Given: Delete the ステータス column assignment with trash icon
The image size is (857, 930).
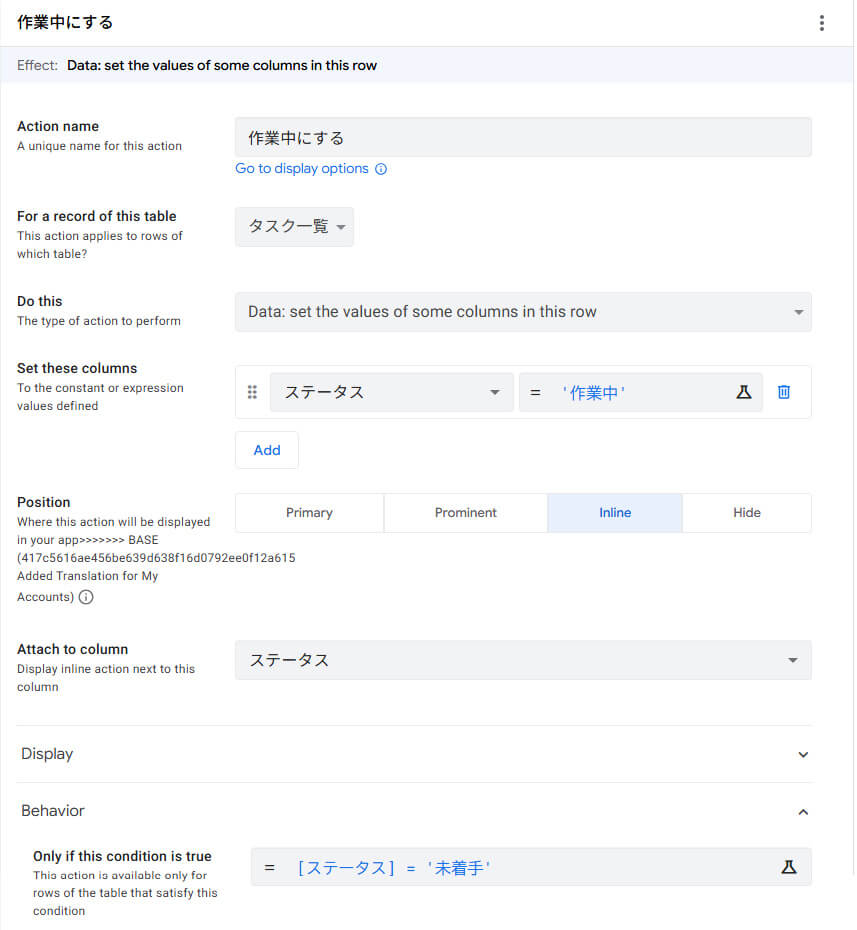Looking at the screenshot, I should 784,392.
